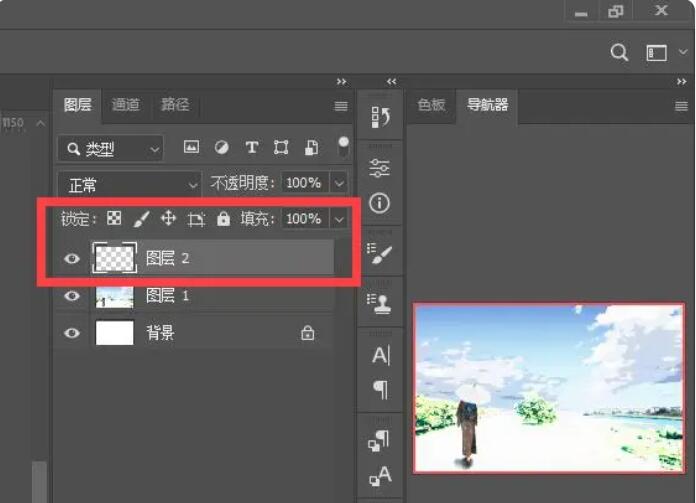Hide the 背景 layer
Viewport: 696px width, 503px height.
click(72, 333)
